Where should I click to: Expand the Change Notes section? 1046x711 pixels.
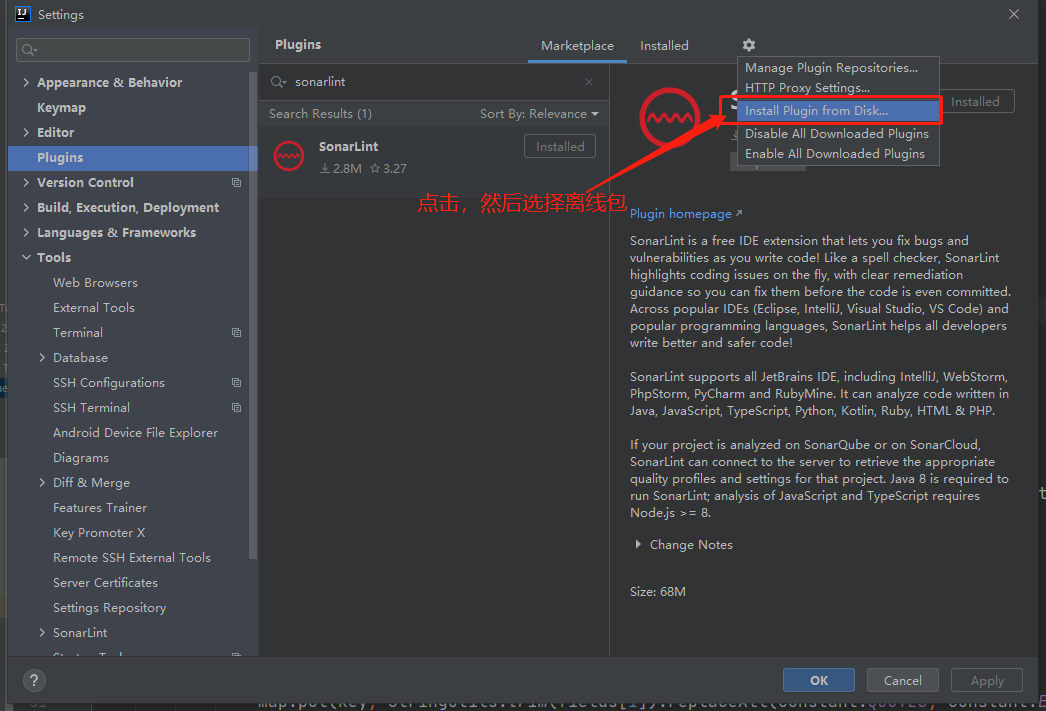click(638, 545)
